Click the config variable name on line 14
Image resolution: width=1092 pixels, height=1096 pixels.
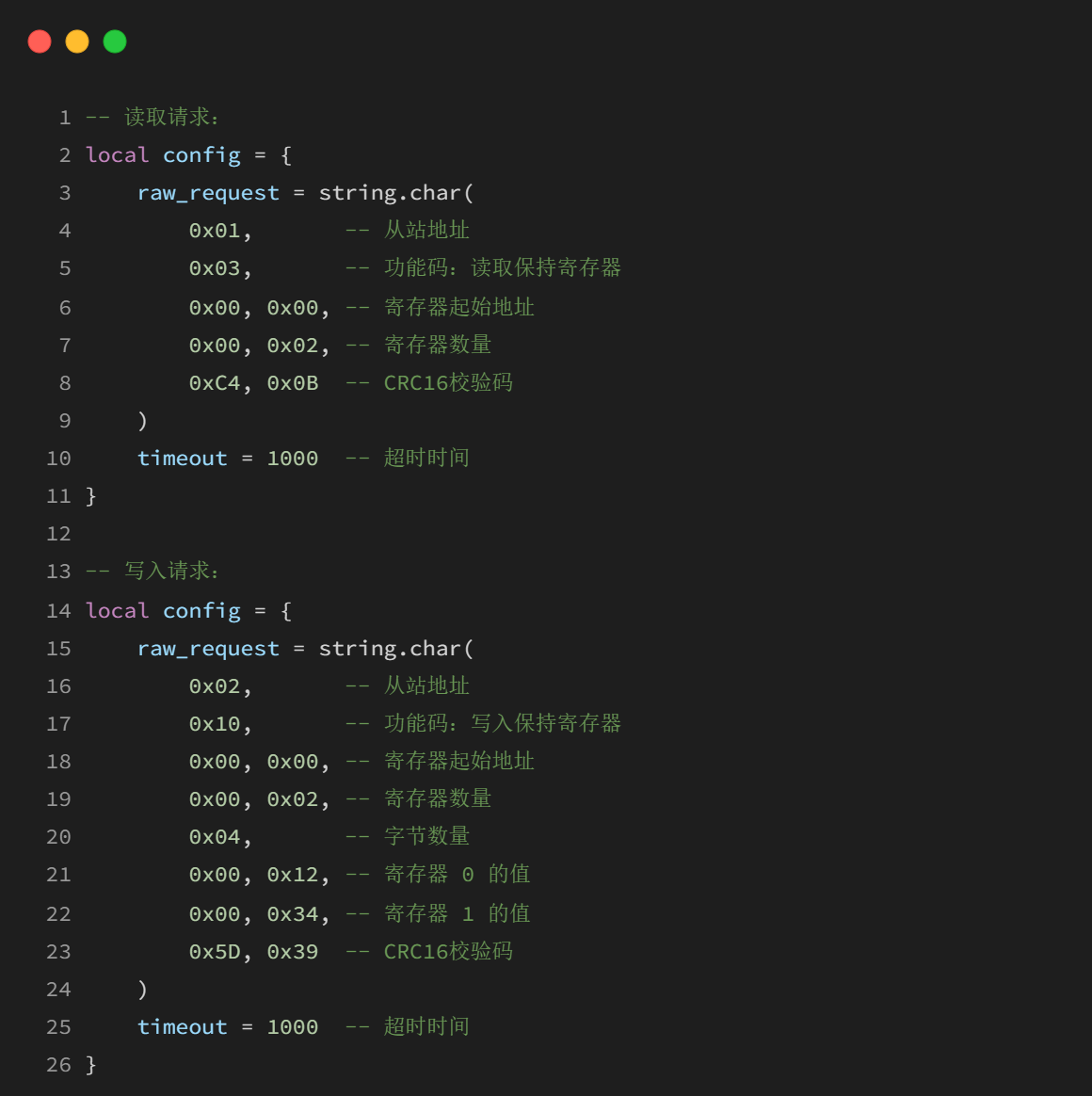point(201,609)
